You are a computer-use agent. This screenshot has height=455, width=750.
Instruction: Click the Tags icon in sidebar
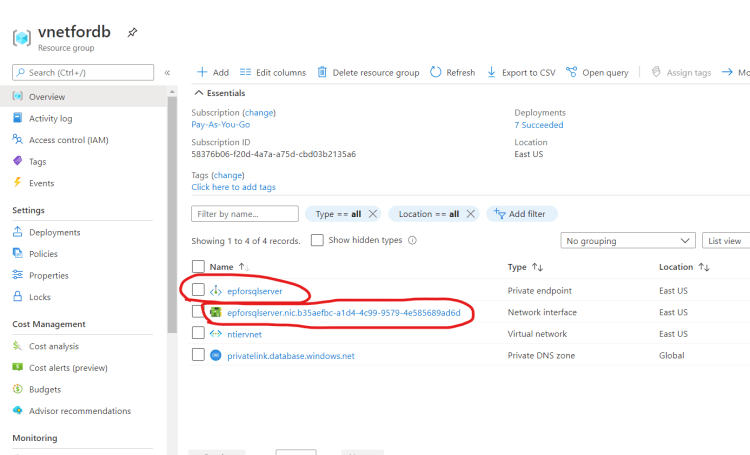[x=18, y=161]
